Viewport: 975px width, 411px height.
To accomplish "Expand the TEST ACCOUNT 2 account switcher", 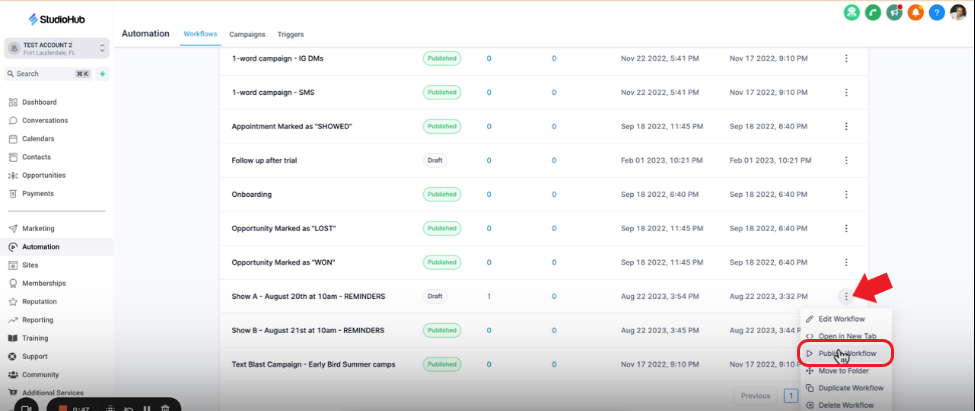I will tap(57, 48).
